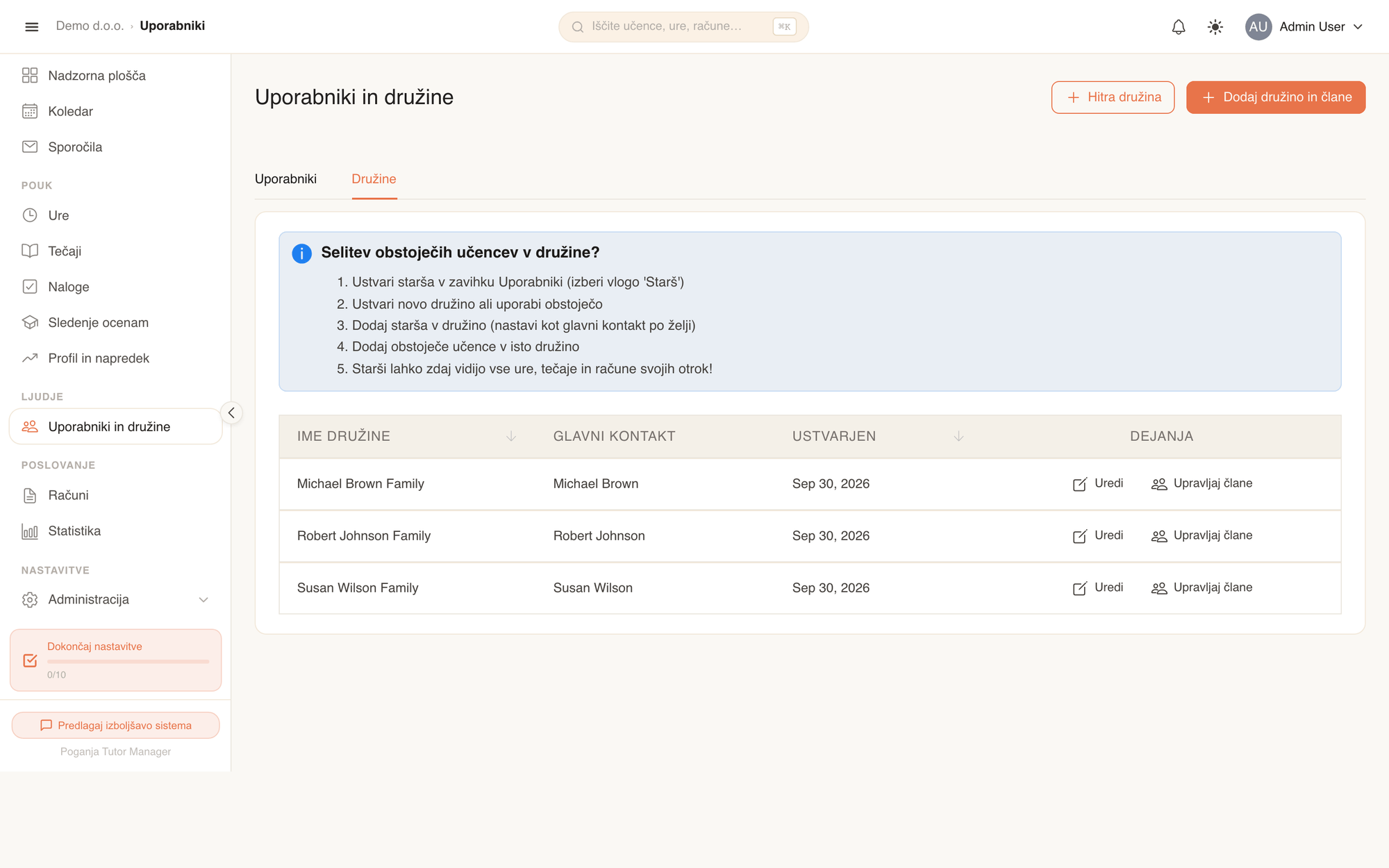Screen dimensions: 1389x868
Task: Open Sporočila messages
Action: click(115, 147)
